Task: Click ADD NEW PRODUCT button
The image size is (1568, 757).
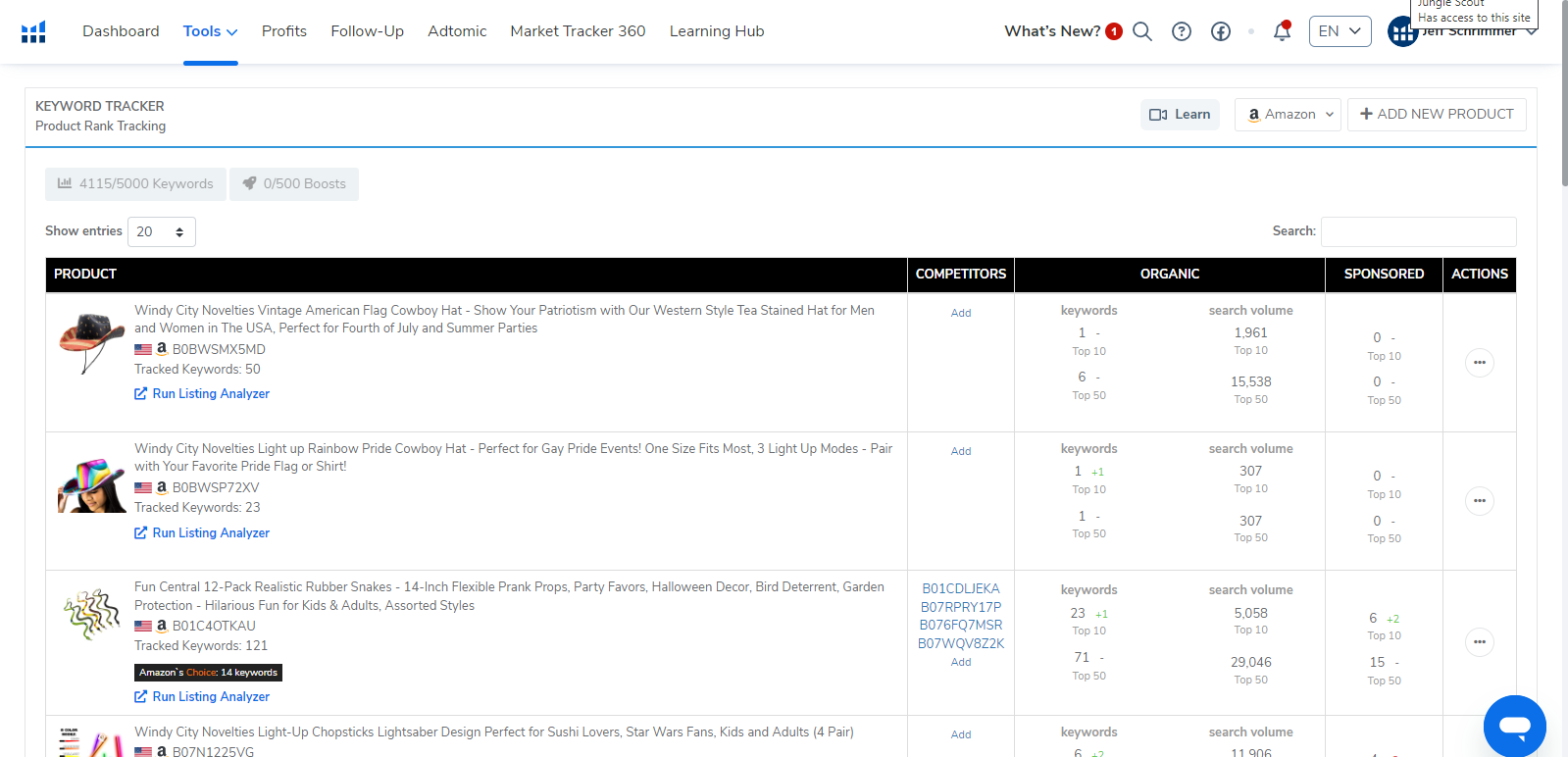Action: click(x=1437, y=115)
